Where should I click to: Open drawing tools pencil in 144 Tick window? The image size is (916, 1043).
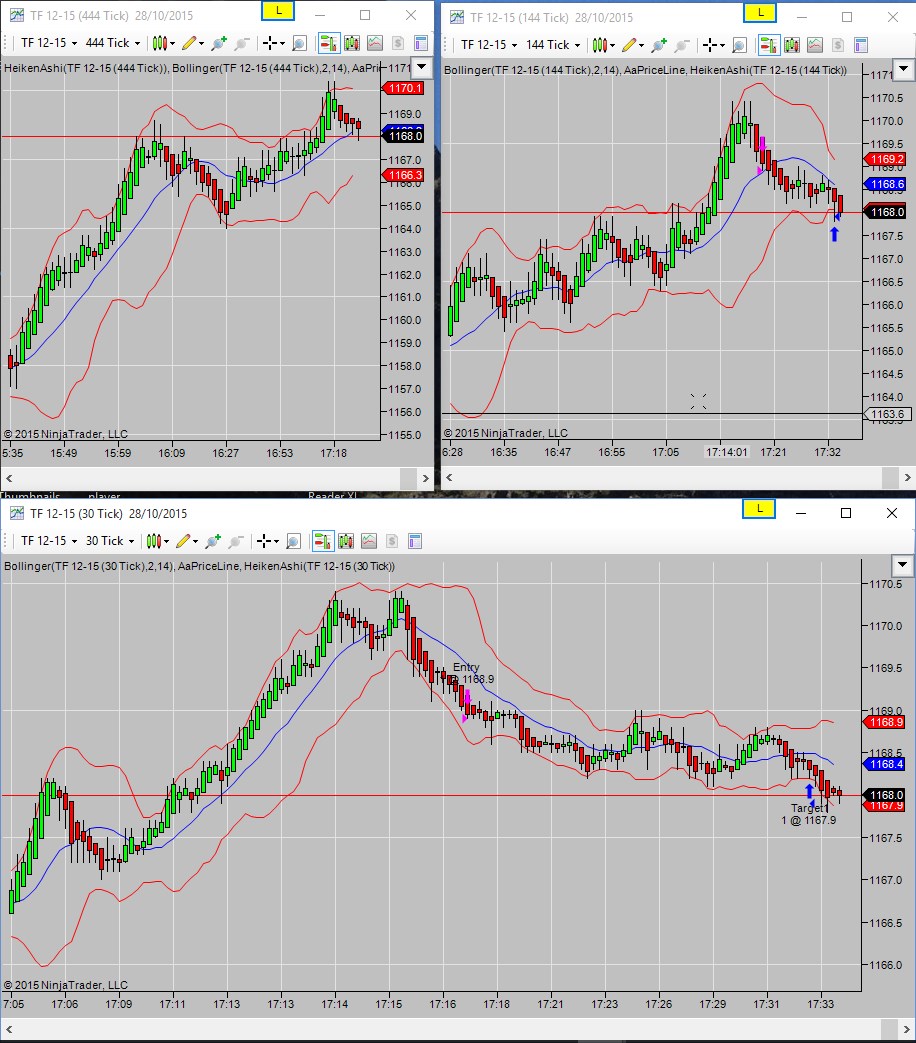tap(633, 45)
